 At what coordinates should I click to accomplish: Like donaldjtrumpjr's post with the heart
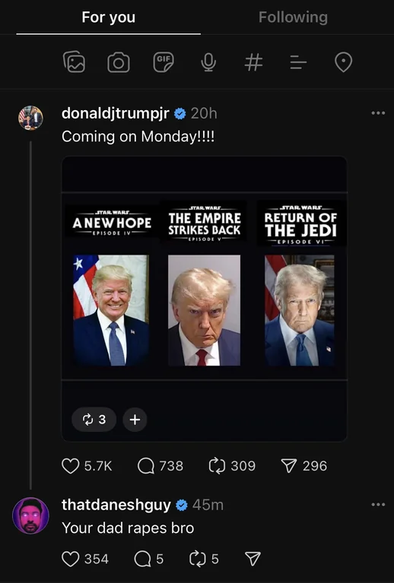tap(70, 466)
